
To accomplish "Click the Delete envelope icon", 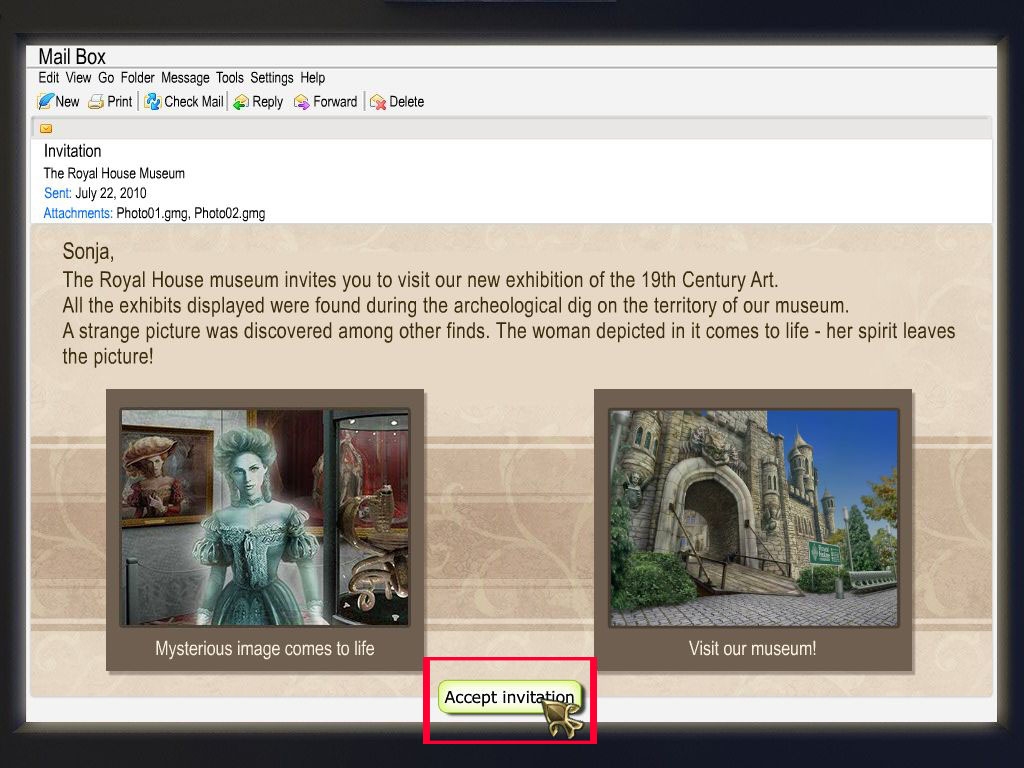I will click(377, 102).
